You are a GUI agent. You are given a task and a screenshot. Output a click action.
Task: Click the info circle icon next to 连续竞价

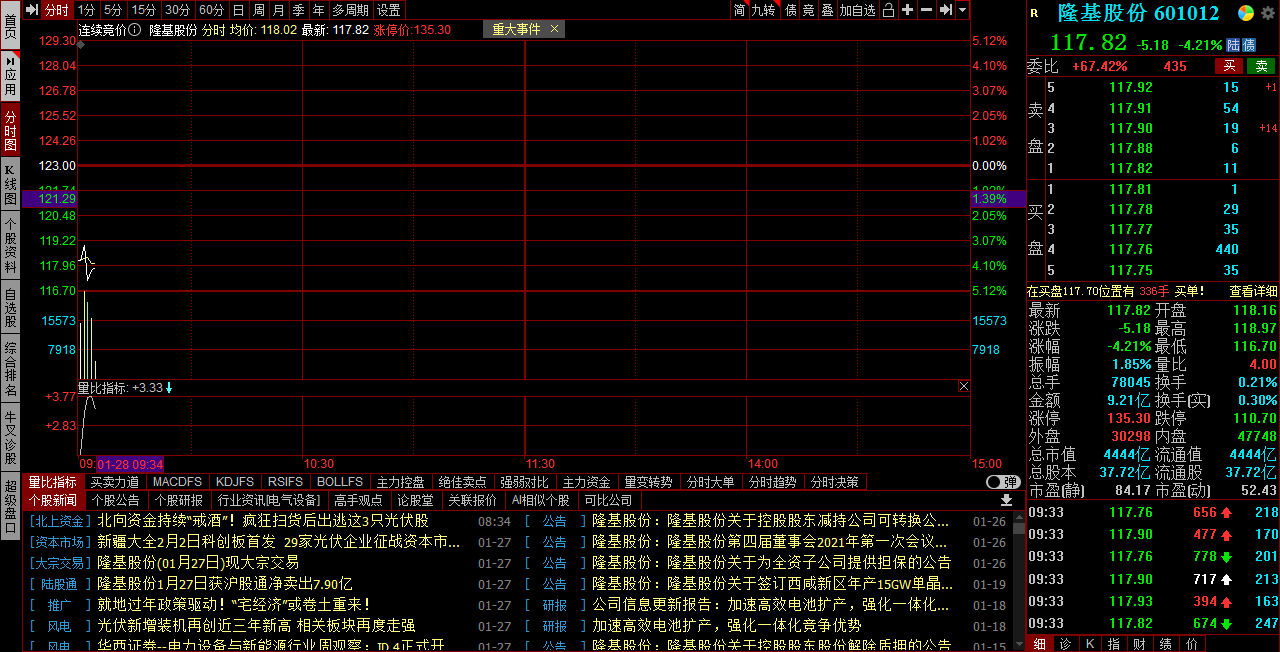135,29
